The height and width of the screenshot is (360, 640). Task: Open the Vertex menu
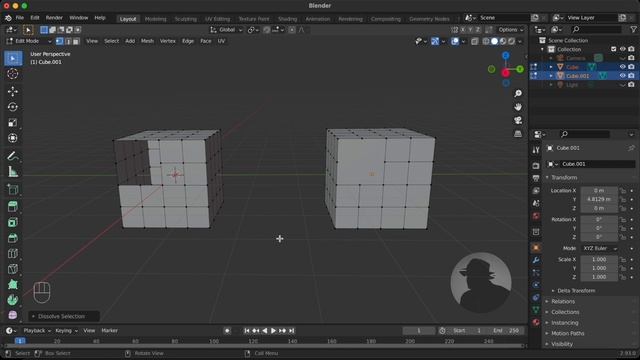167,41
